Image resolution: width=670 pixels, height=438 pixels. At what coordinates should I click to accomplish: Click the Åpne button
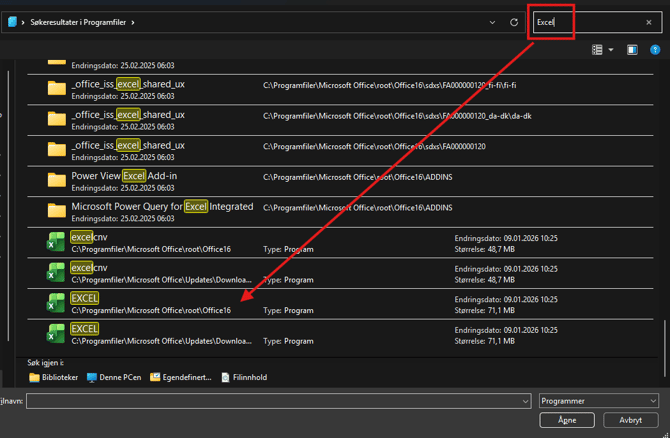click(x=567, y=421)
